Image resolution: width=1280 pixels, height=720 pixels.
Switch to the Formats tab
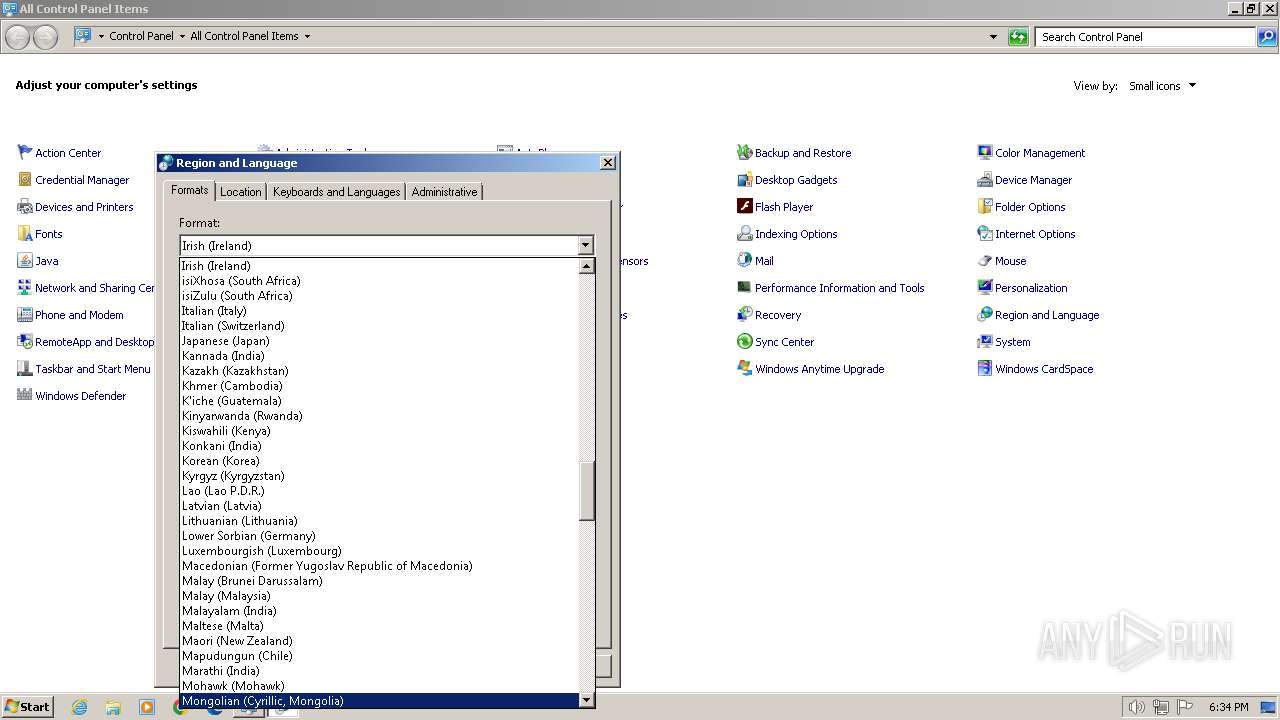coord(189,190)
